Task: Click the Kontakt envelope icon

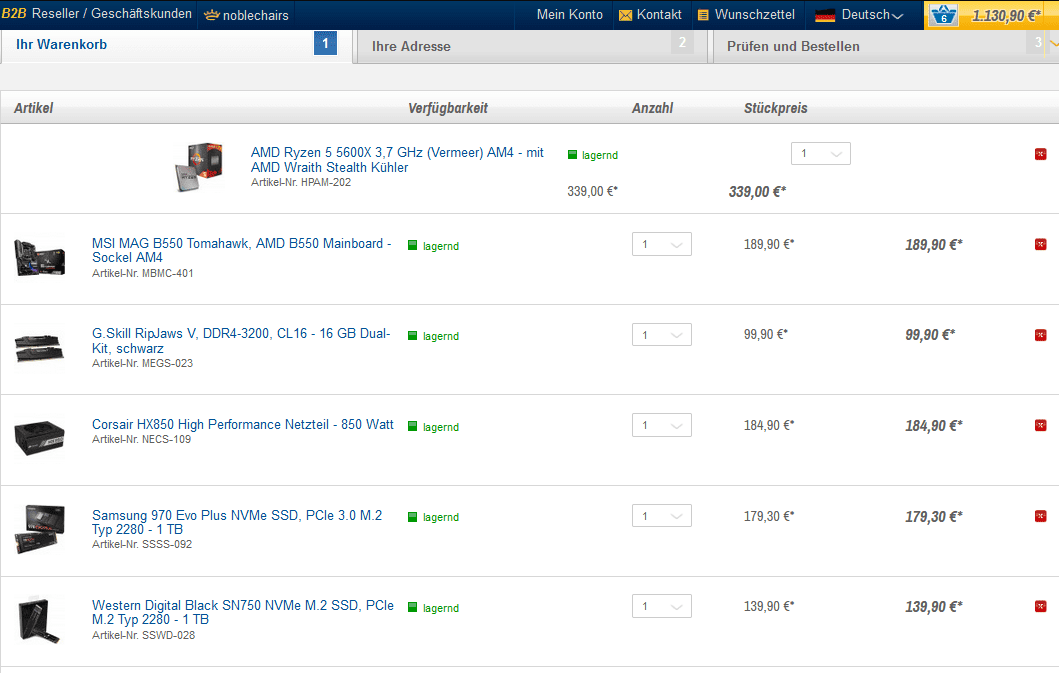Action: (625, 15)
